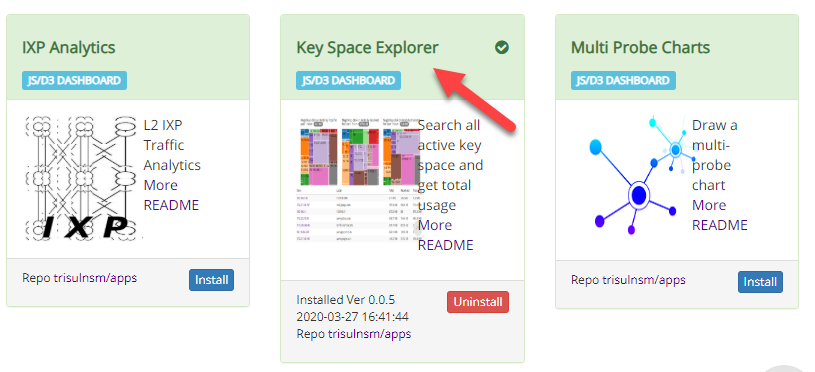Open trisulnsm/apps repo link under Key Space Explorer

coord(370,334)
